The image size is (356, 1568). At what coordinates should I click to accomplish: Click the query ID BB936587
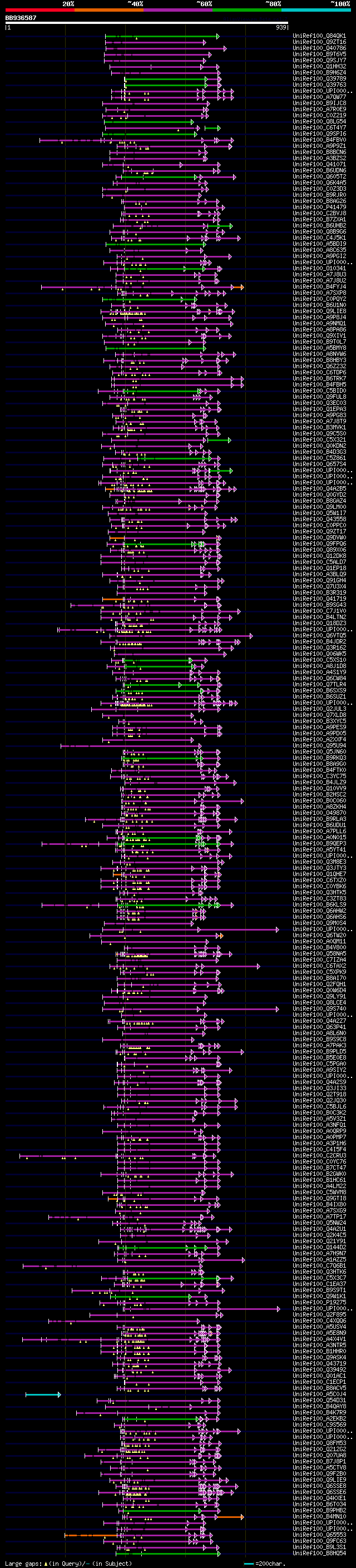21,18
